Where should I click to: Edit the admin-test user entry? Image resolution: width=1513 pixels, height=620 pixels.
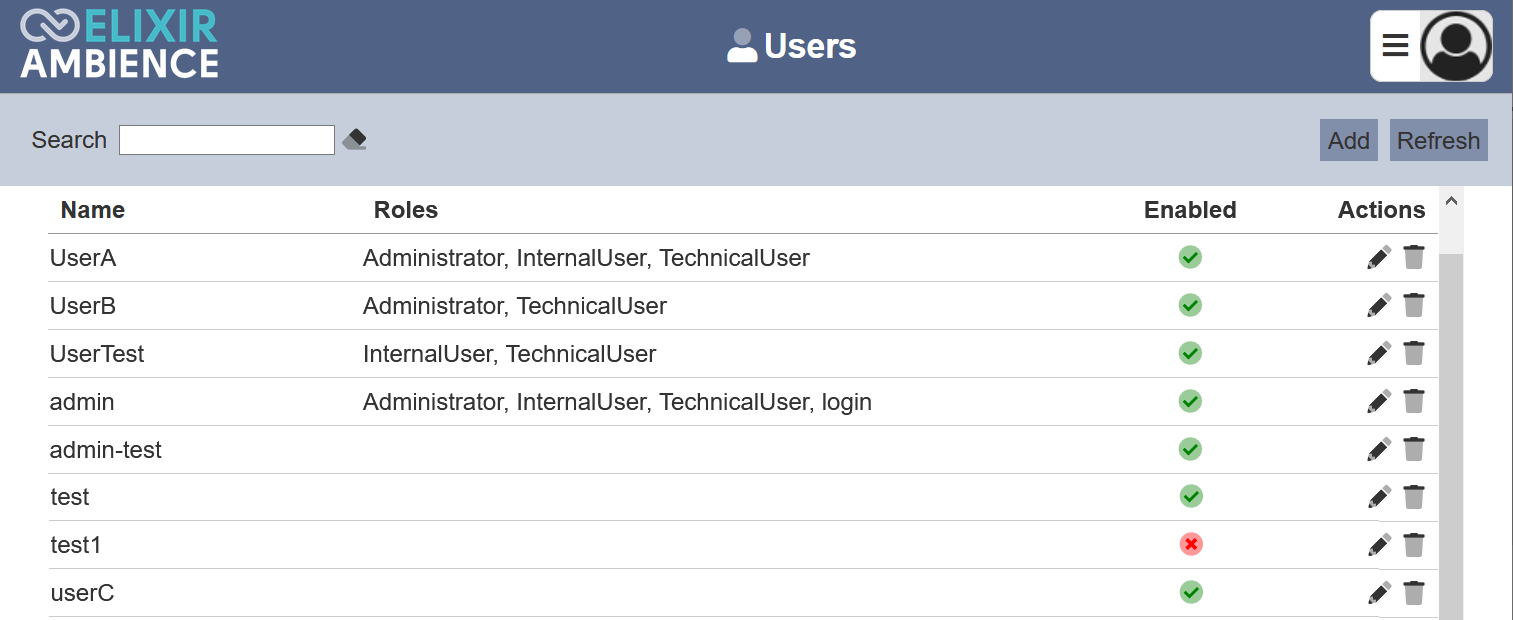click(1379, 449)
